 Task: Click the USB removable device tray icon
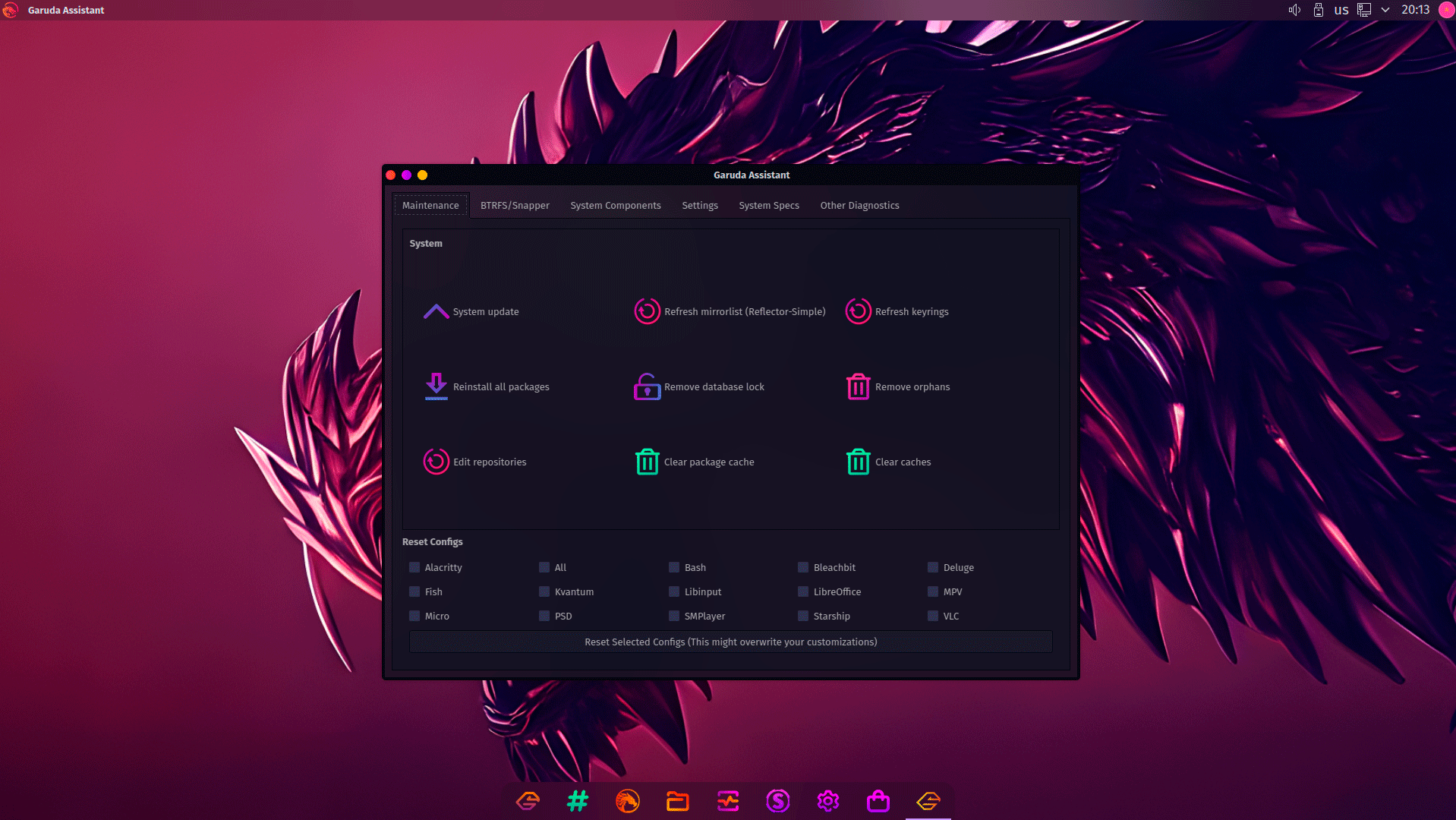1319,10
